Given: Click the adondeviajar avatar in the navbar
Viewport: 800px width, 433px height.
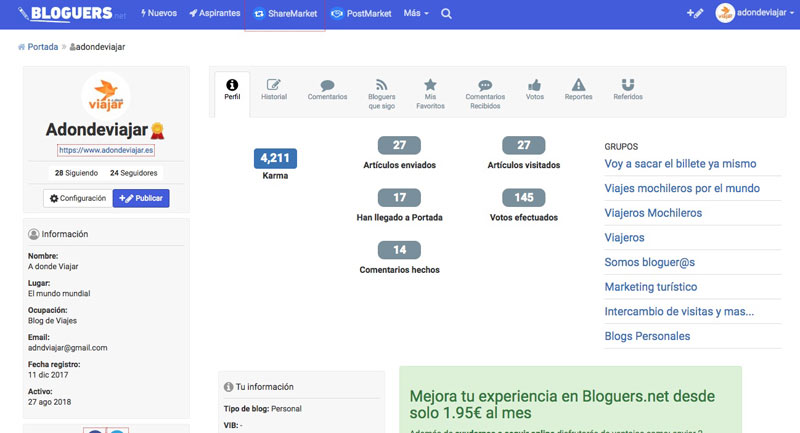Looking at the screenshot, I should pos(724,13).
